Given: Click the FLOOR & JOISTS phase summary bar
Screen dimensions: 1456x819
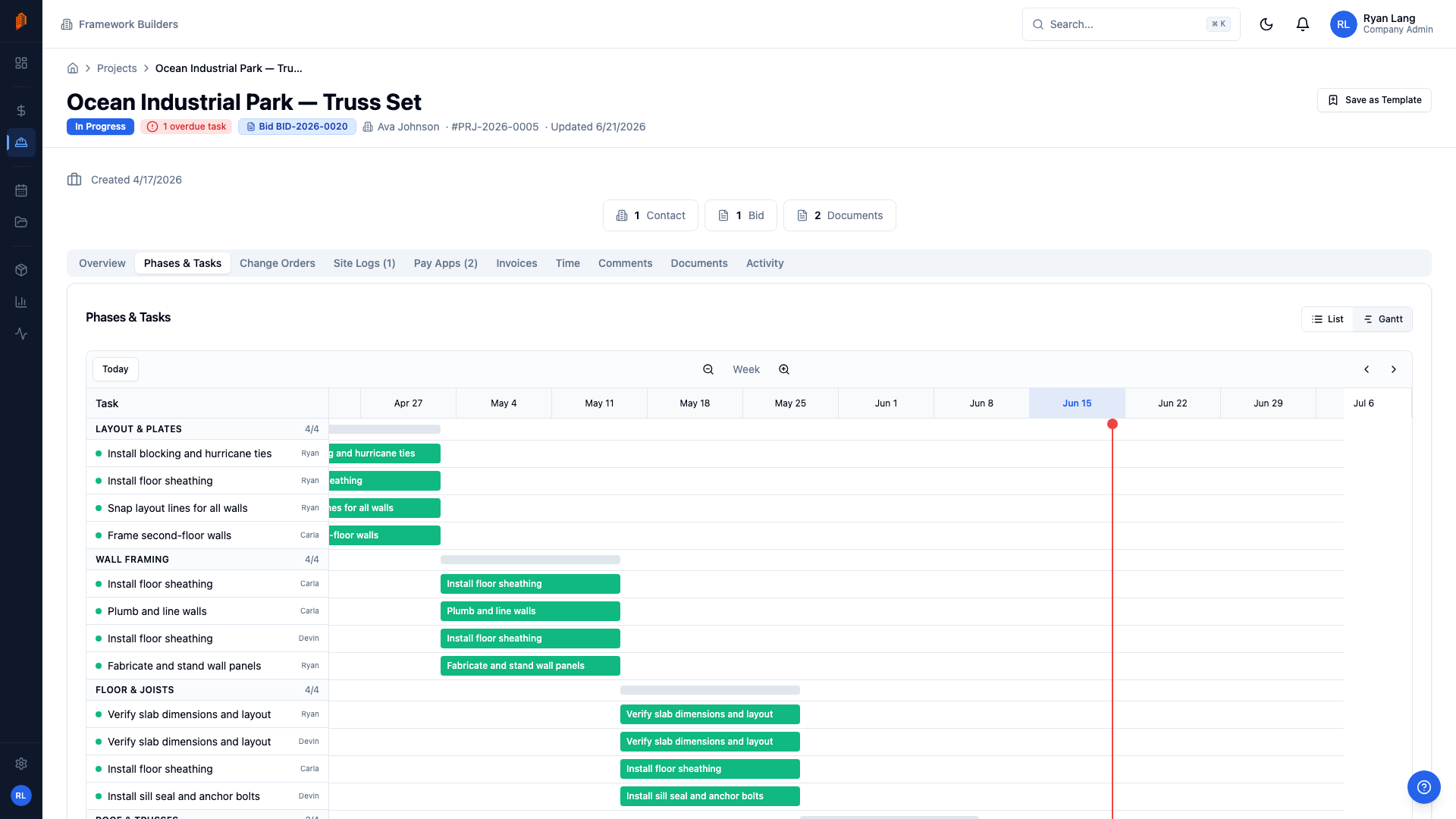Looking at the screenshot, I should point(710,690).
